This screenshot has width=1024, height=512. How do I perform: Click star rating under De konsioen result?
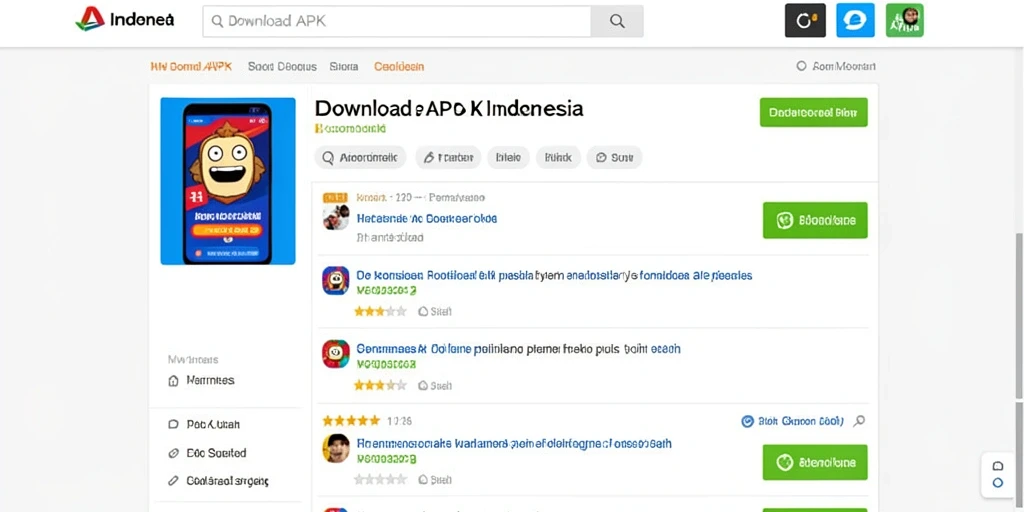tap(380, 312)
